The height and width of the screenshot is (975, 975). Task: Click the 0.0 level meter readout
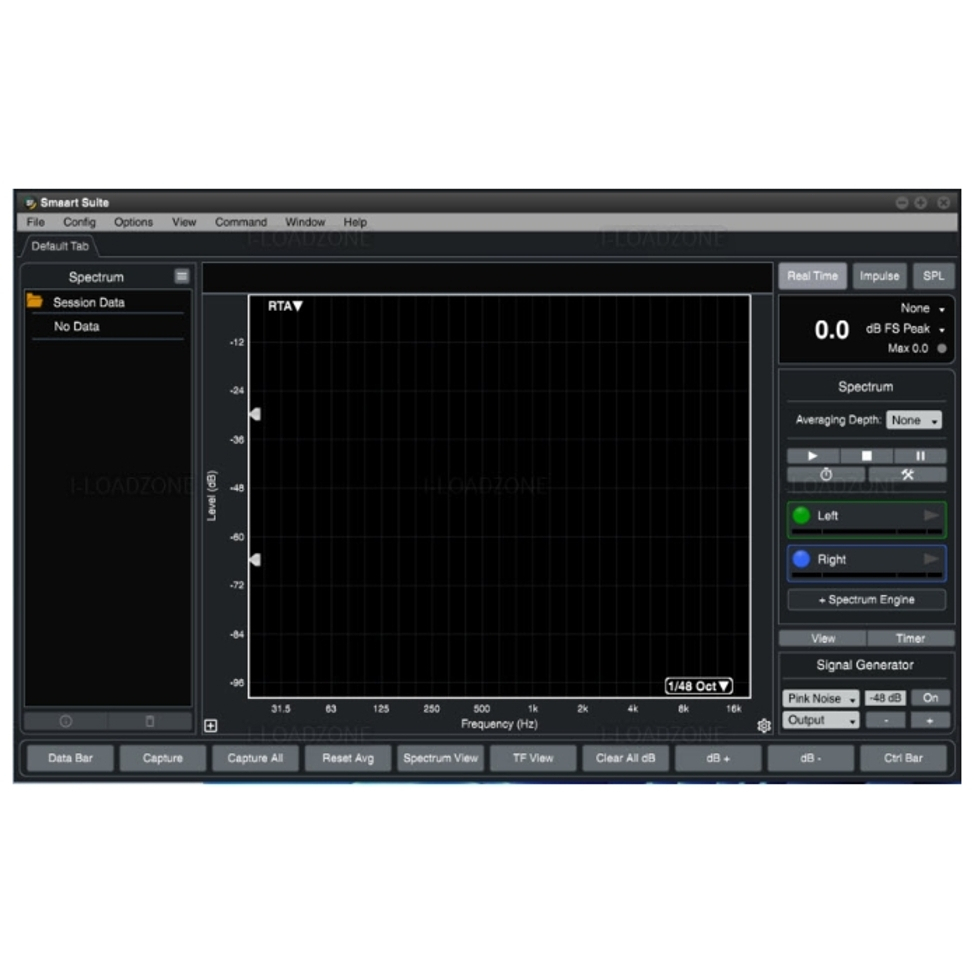tap(832, 330)
